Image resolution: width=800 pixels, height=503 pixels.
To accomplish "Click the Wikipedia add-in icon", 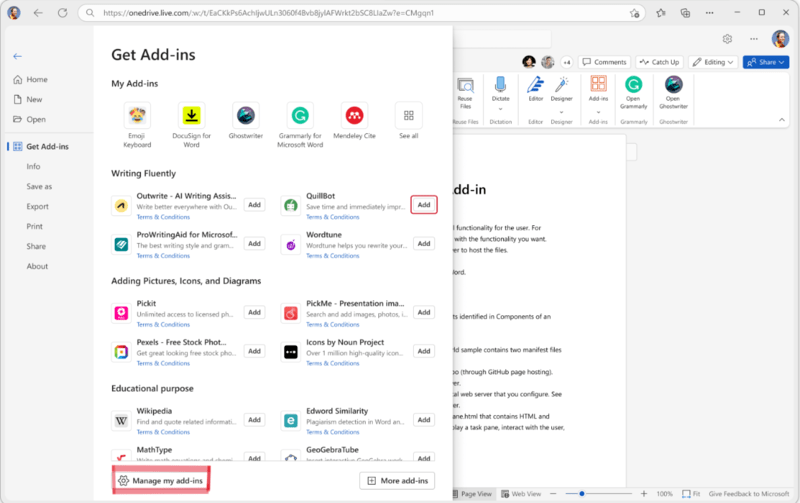I will click(x=121, y=421).
